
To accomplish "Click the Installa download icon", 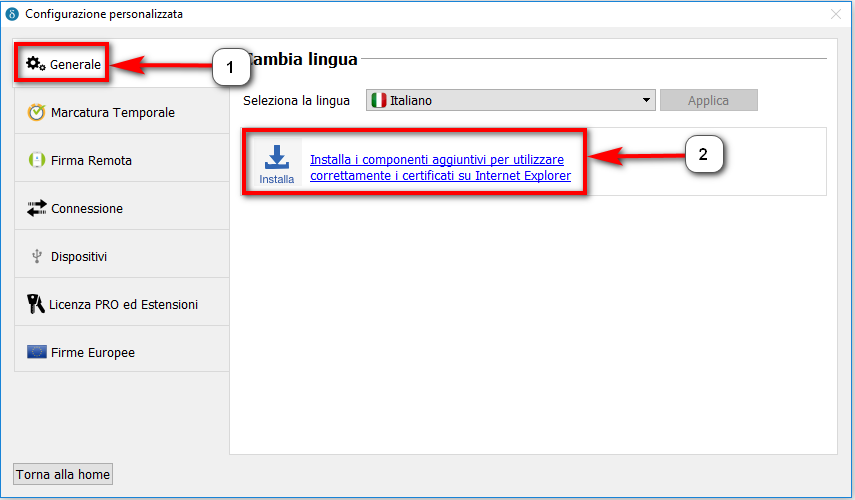I will pyautogui.click(x=277, y=162).
